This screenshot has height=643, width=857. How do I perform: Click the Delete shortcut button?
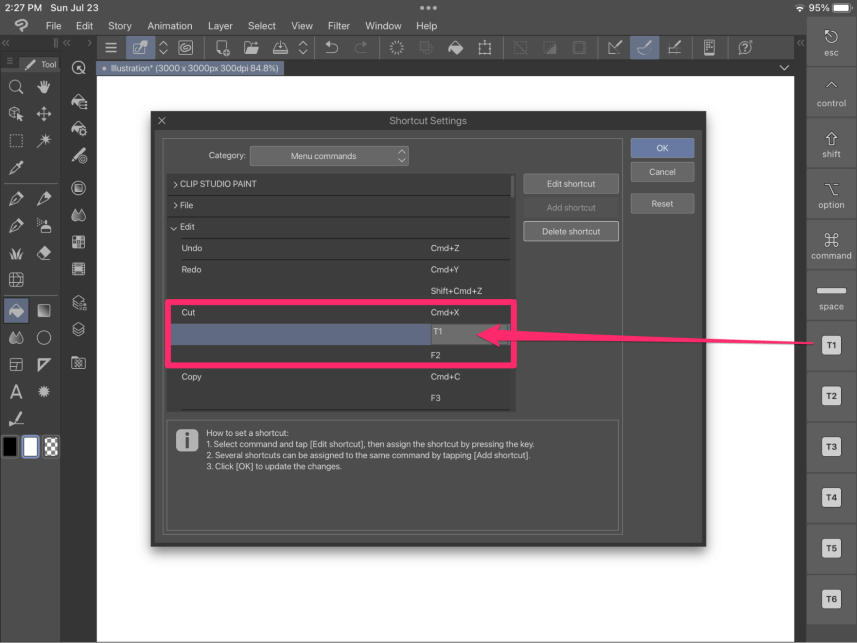[571, 232]
